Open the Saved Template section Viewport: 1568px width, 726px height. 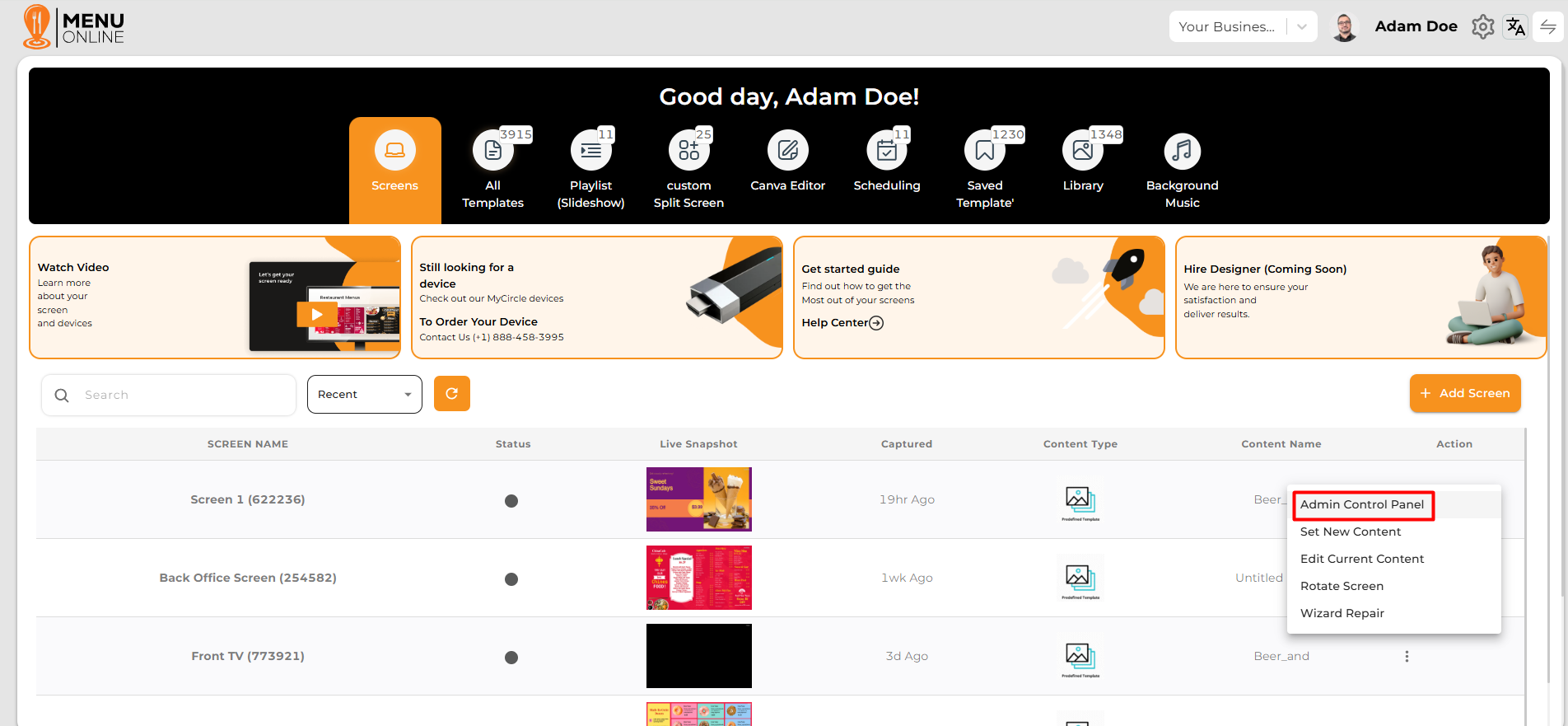[x=984, y=151]
